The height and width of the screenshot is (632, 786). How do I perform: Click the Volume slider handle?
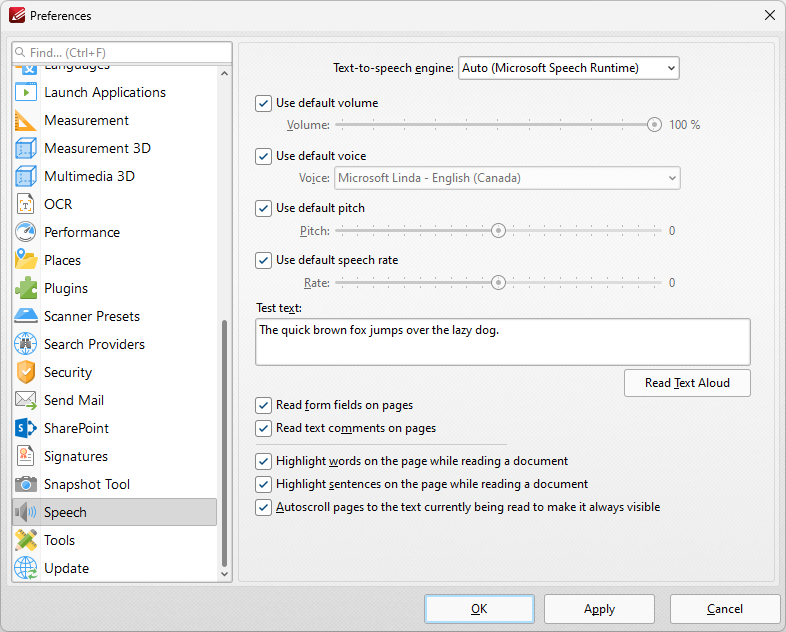click(x=654, y=125)
